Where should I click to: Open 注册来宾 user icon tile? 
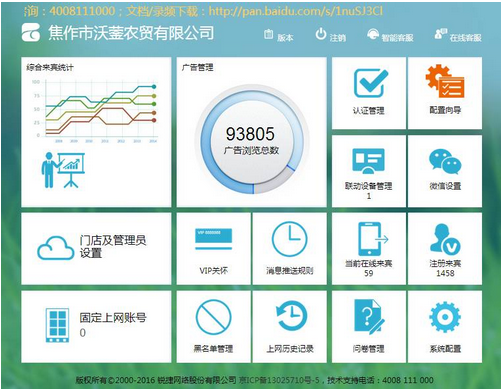[445, 249]
